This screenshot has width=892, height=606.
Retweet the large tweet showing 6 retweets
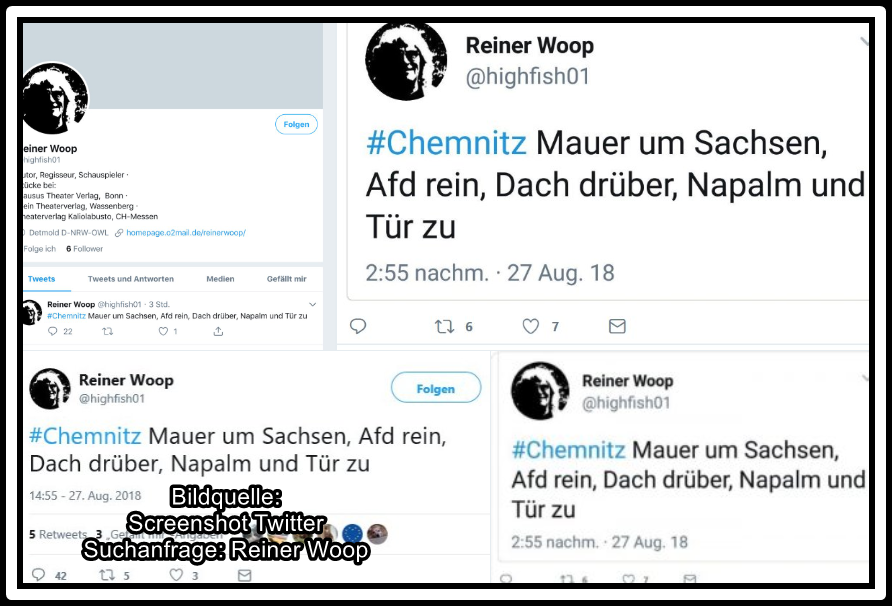pos(444,326)
